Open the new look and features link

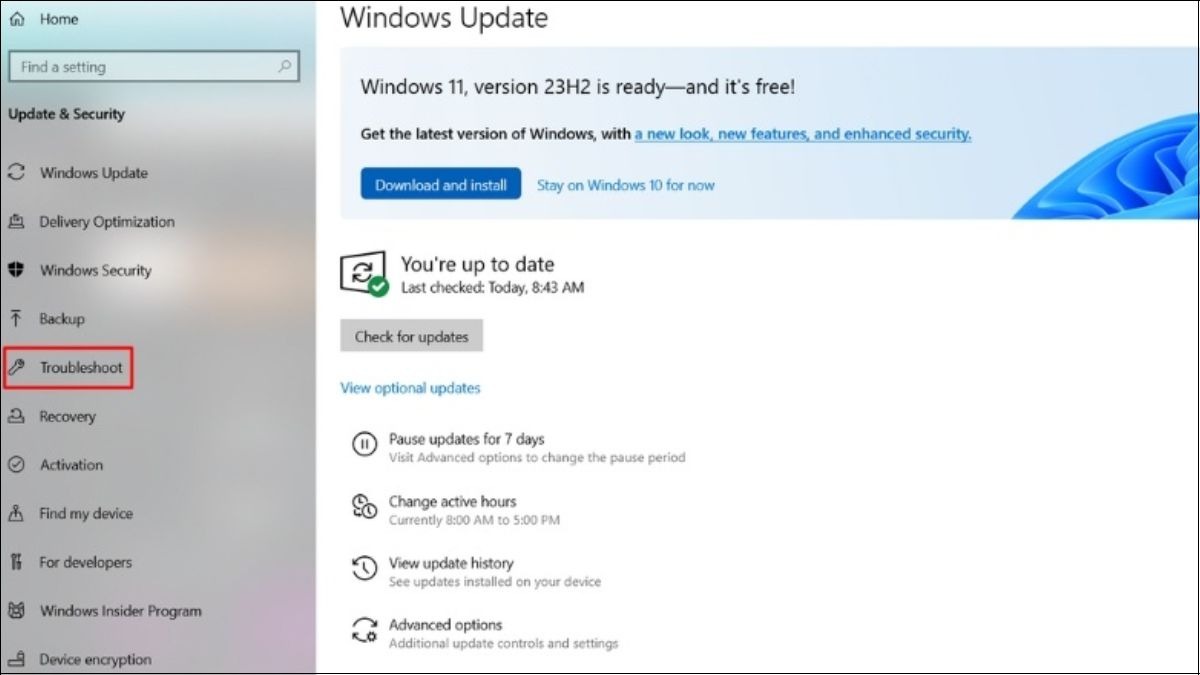[803, 134]
